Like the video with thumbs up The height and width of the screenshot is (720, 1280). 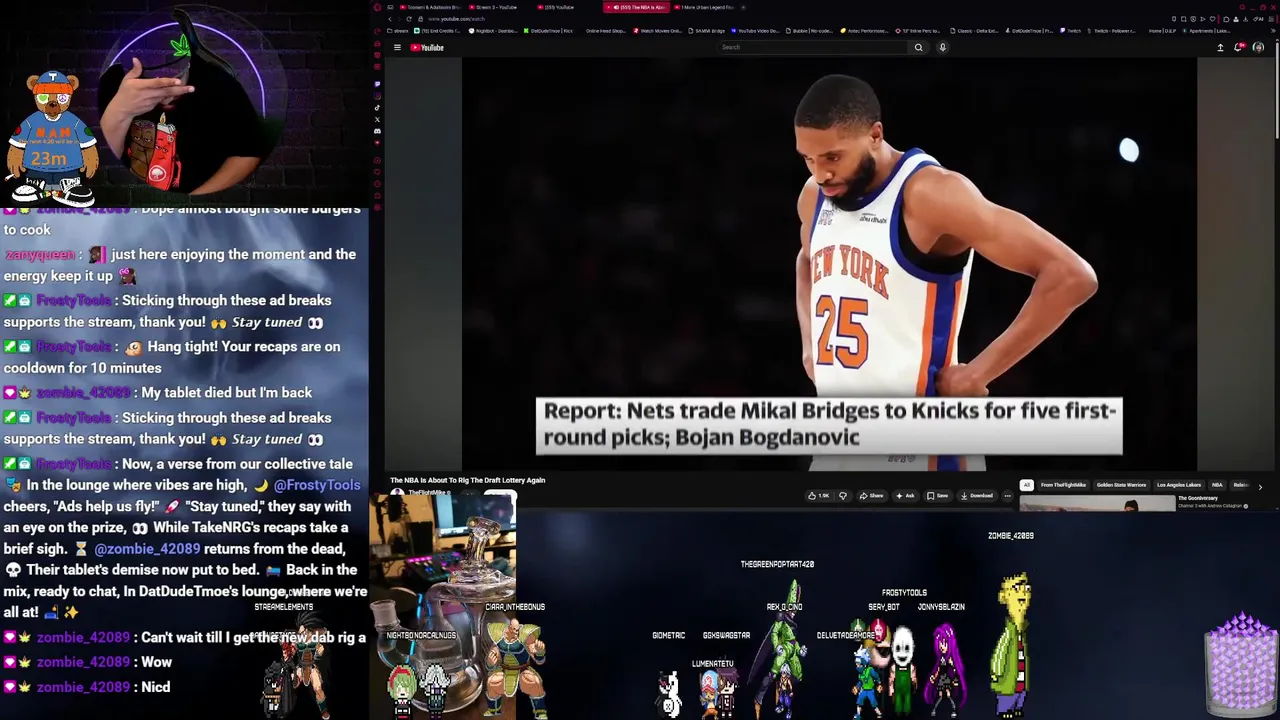pos(818,496)
